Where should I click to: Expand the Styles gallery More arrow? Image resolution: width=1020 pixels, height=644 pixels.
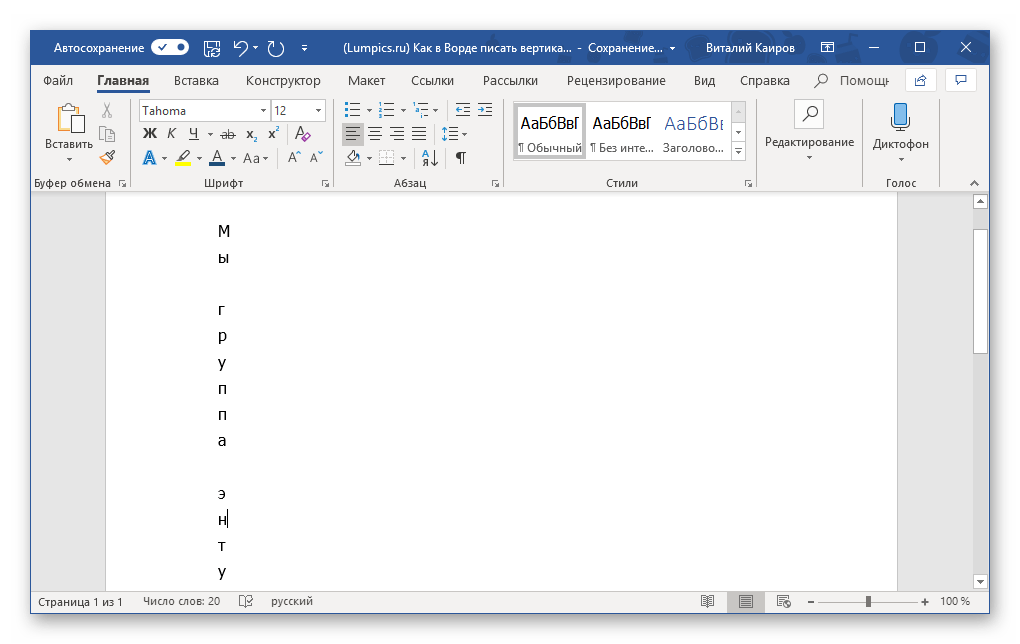click(x=739, y=151)
